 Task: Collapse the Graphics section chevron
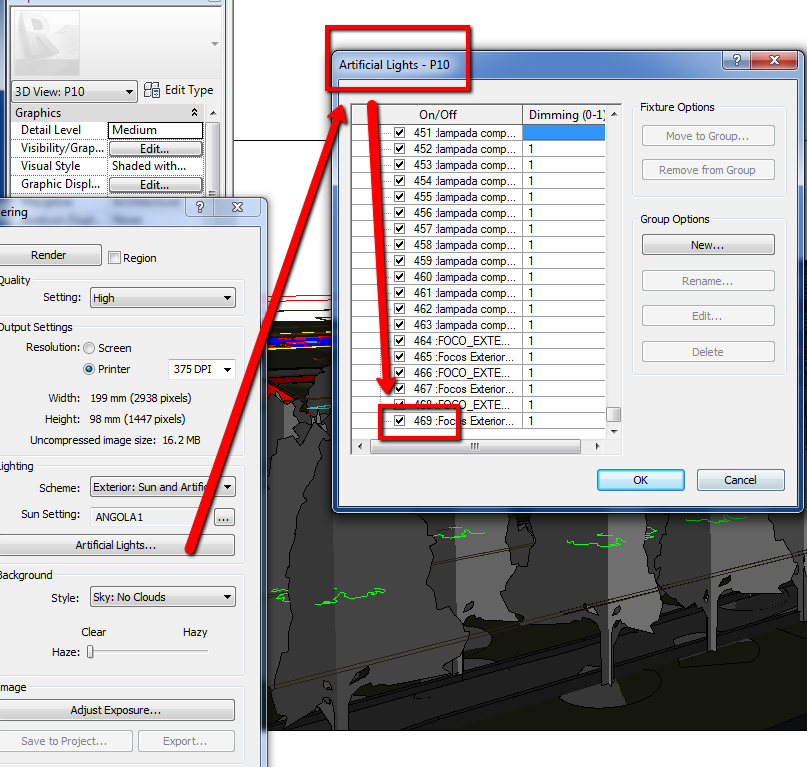194,112
